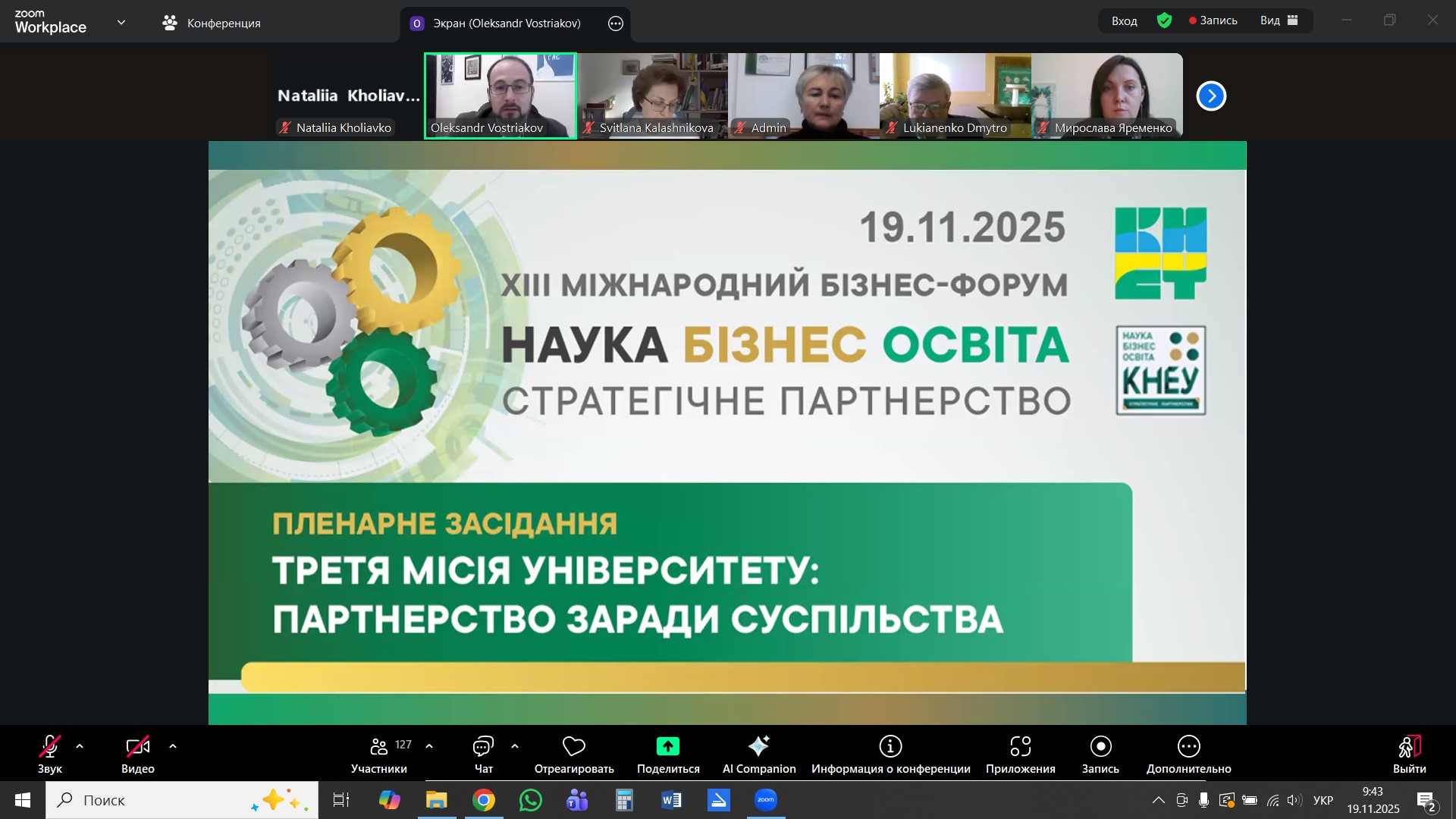The width and height of the screenshot is (1456, 819).
Task: Open video options chevron next to Видео
Action: click(x=173, y=747)
